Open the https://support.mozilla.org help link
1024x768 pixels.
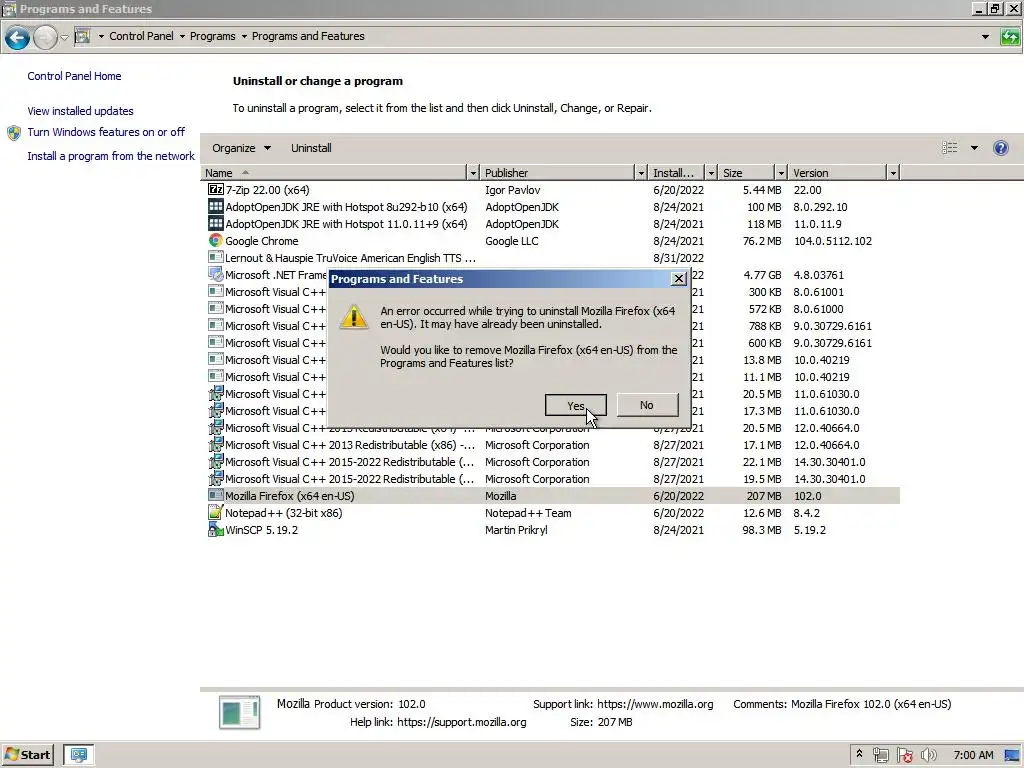[461, 722]
